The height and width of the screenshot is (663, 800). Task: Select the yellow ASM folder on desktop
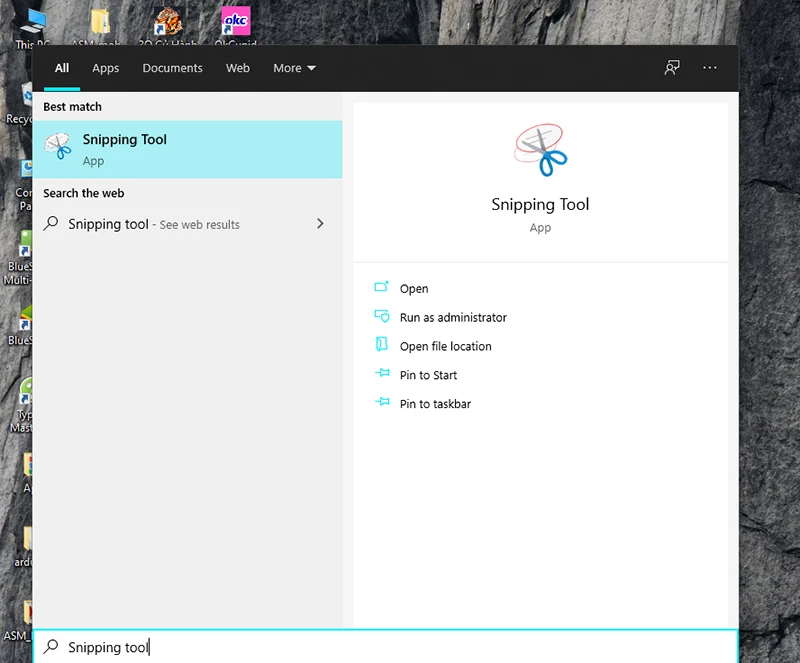(100, 24)
